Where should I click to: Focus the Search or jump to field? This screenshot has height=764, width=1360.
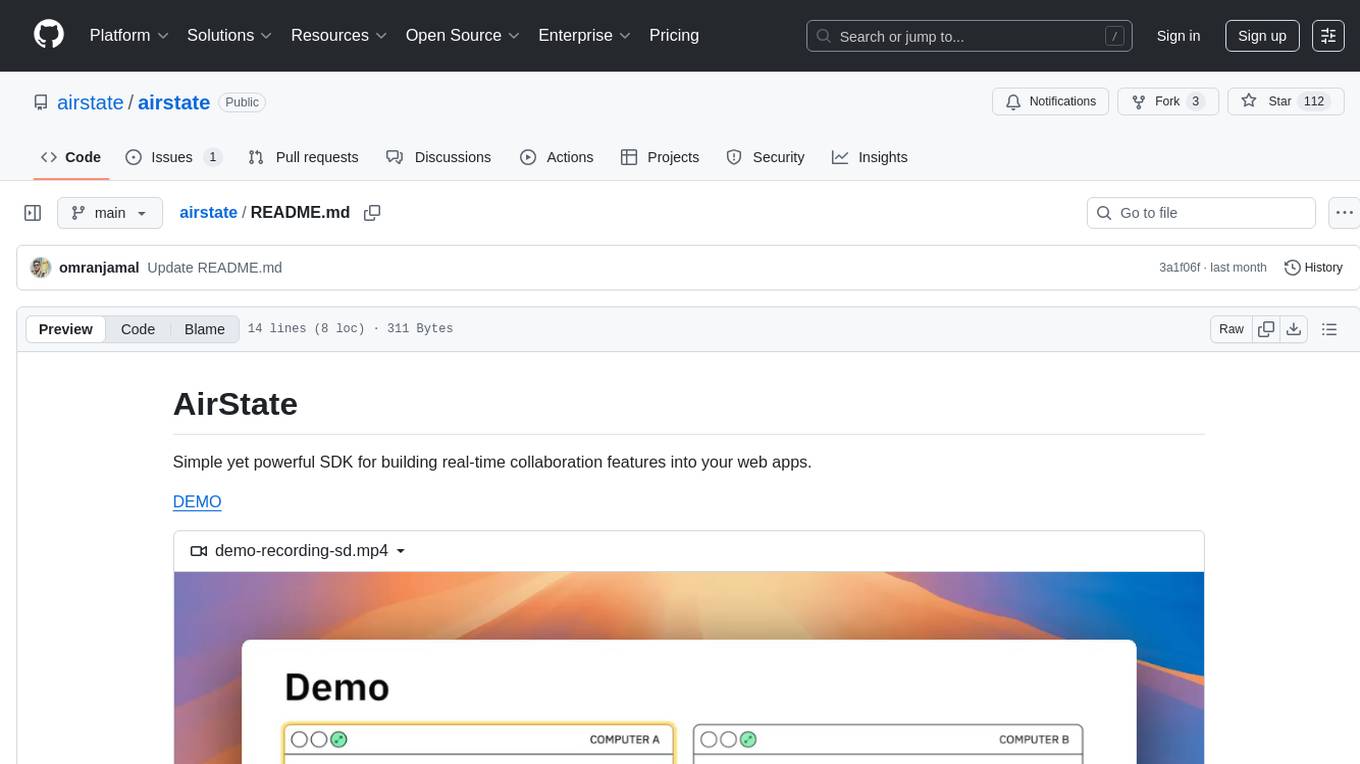[969, 36]
